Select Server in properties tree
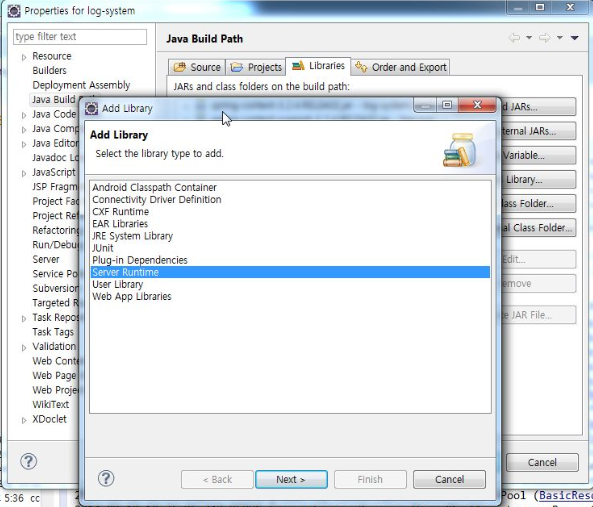Screen dimensions: 593x507 [46, 259]
